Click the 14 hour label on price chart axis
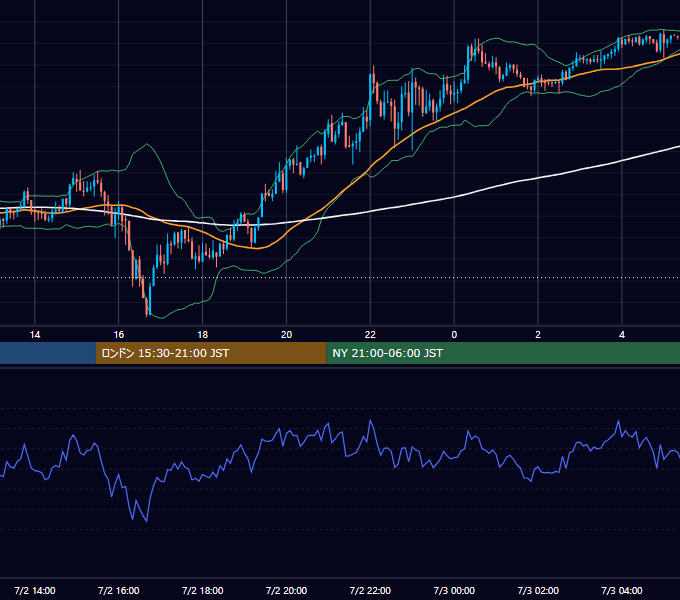This screenshot has height=600, width=680. pyautogui.click(x=35, y=335)
